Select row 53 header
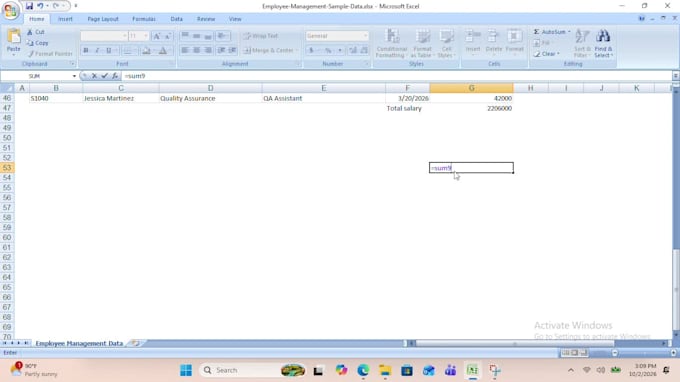Viewport: 680px width, 382px height. (7, 168)
